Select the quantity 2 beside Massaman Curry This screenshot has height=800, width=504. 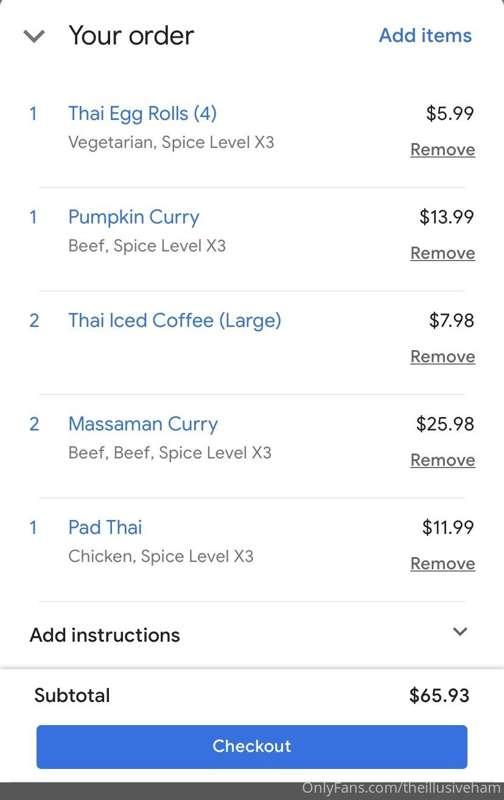pos(34,424)
